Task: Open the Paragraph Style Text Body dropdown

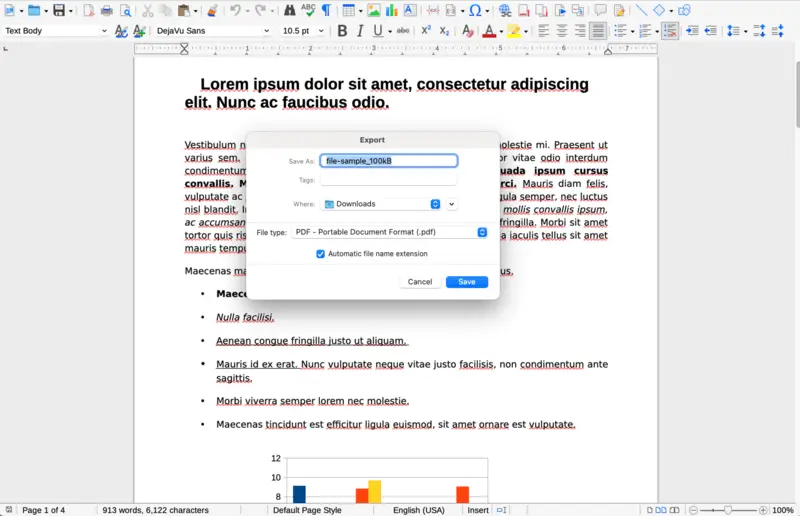Action: [104, 31]
